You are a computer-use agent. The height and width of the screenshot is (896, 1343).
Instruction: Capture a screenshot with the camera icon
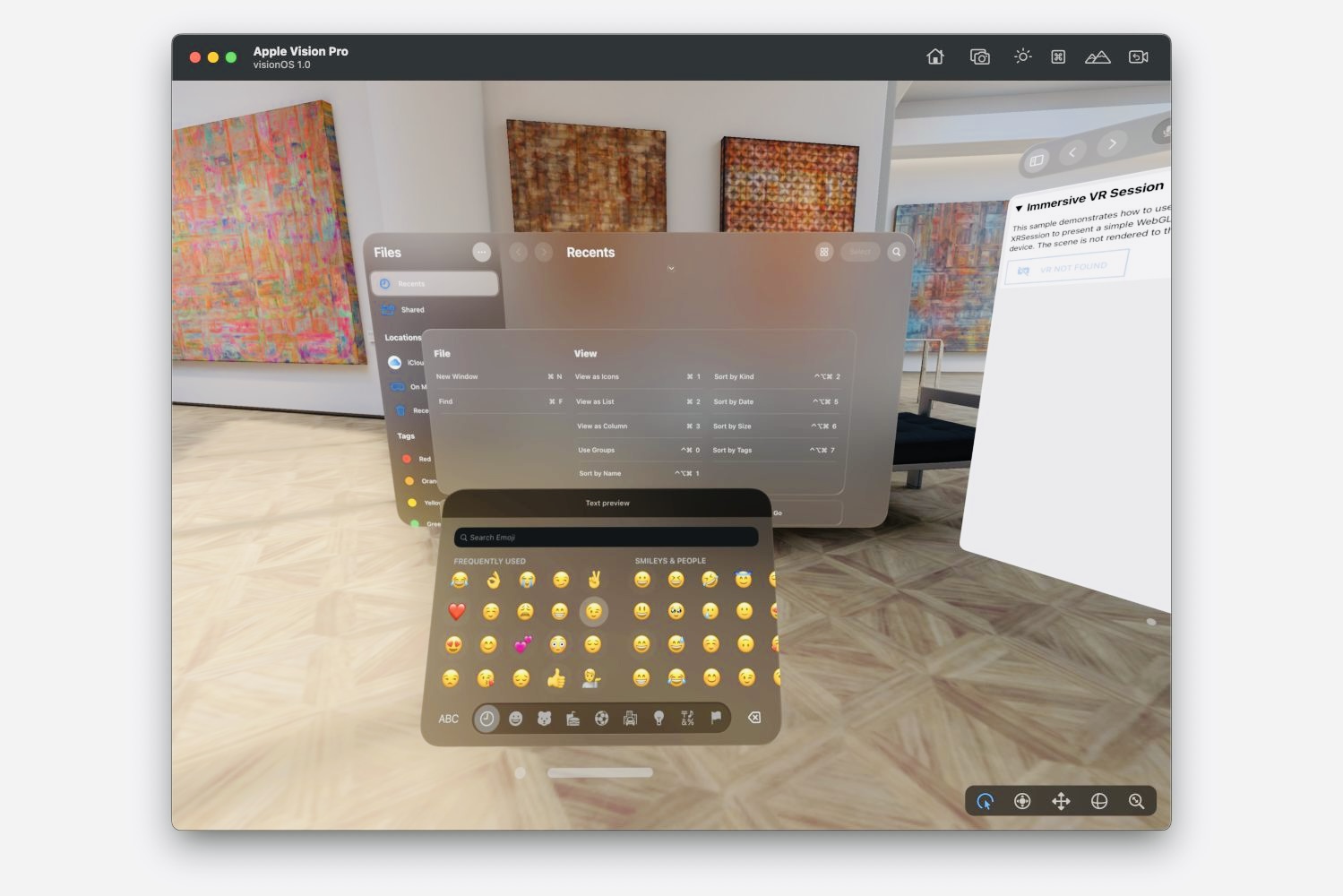980,56
